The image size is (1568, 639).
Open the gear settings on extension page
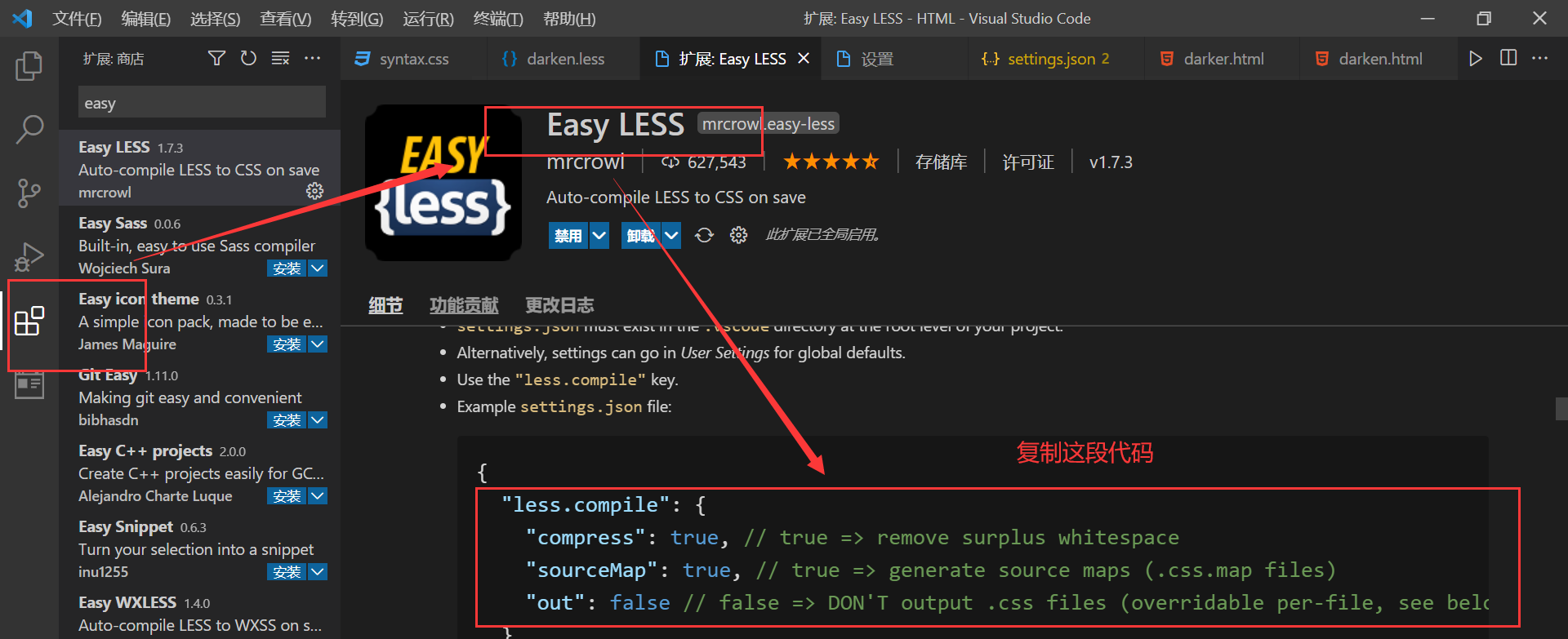tap(738, 235)
